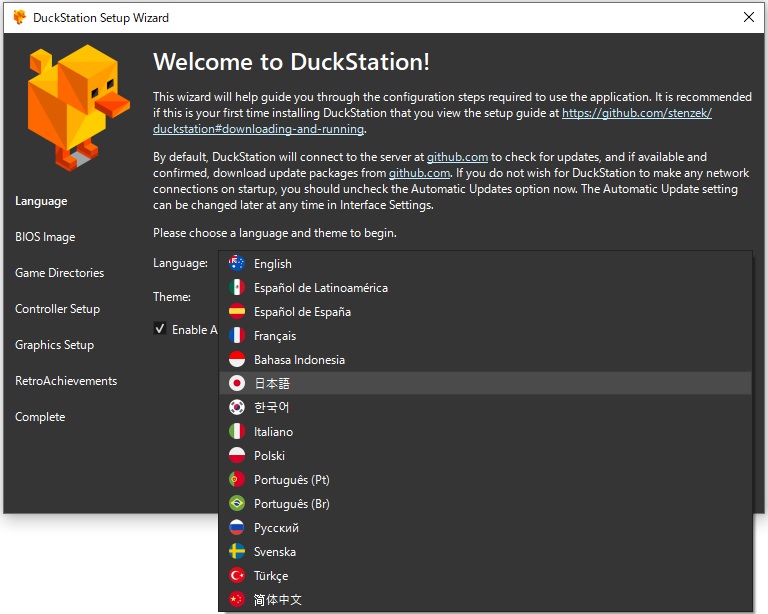Click the 'Language:' field label
Viewport: 768px width, 614px height.
pos(180,263)
